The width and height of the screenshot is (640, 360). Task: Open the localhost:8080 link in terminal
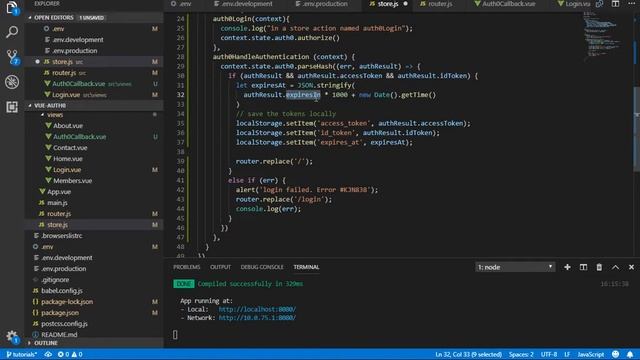pos(257,309)
